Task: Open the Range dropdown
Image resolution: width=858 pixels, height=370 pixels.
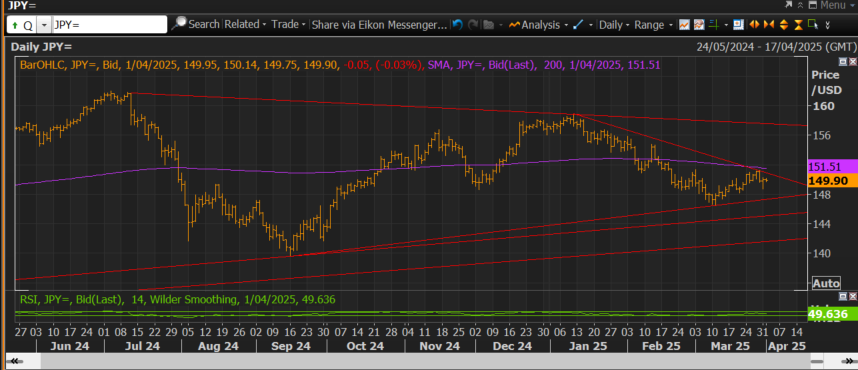Action: [654, 25]
